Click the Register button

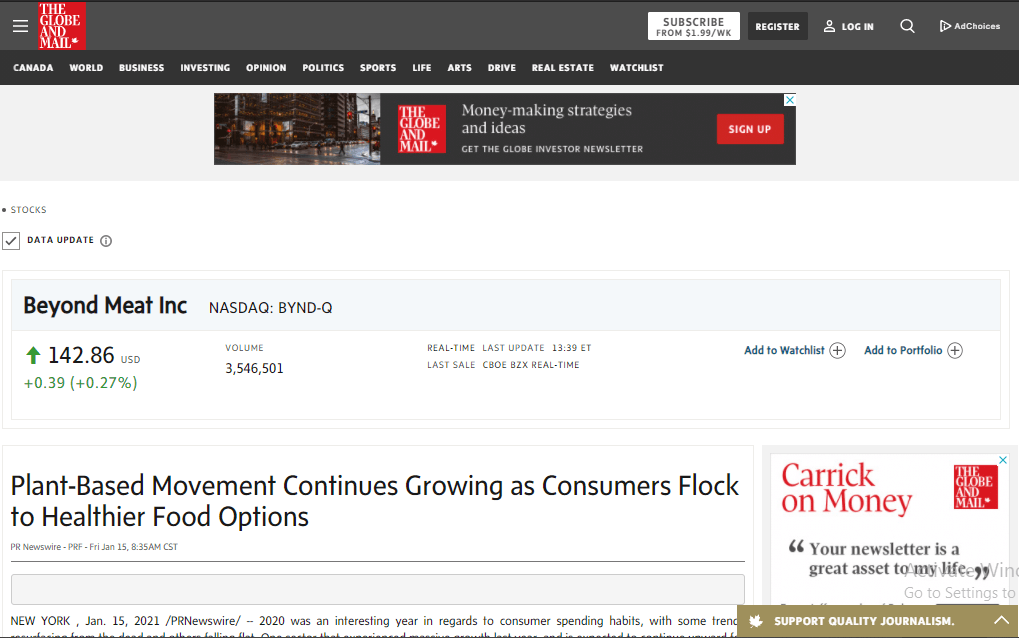(x=777, y=26)
